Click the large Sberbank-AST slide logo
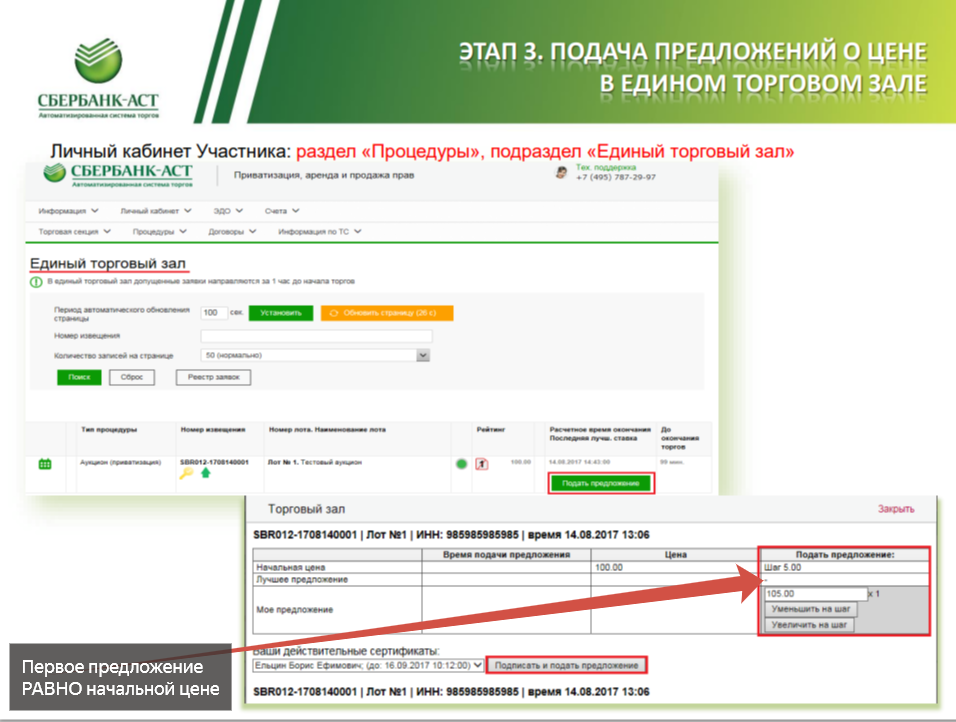956x722 pixels. (x=98, y=78)
